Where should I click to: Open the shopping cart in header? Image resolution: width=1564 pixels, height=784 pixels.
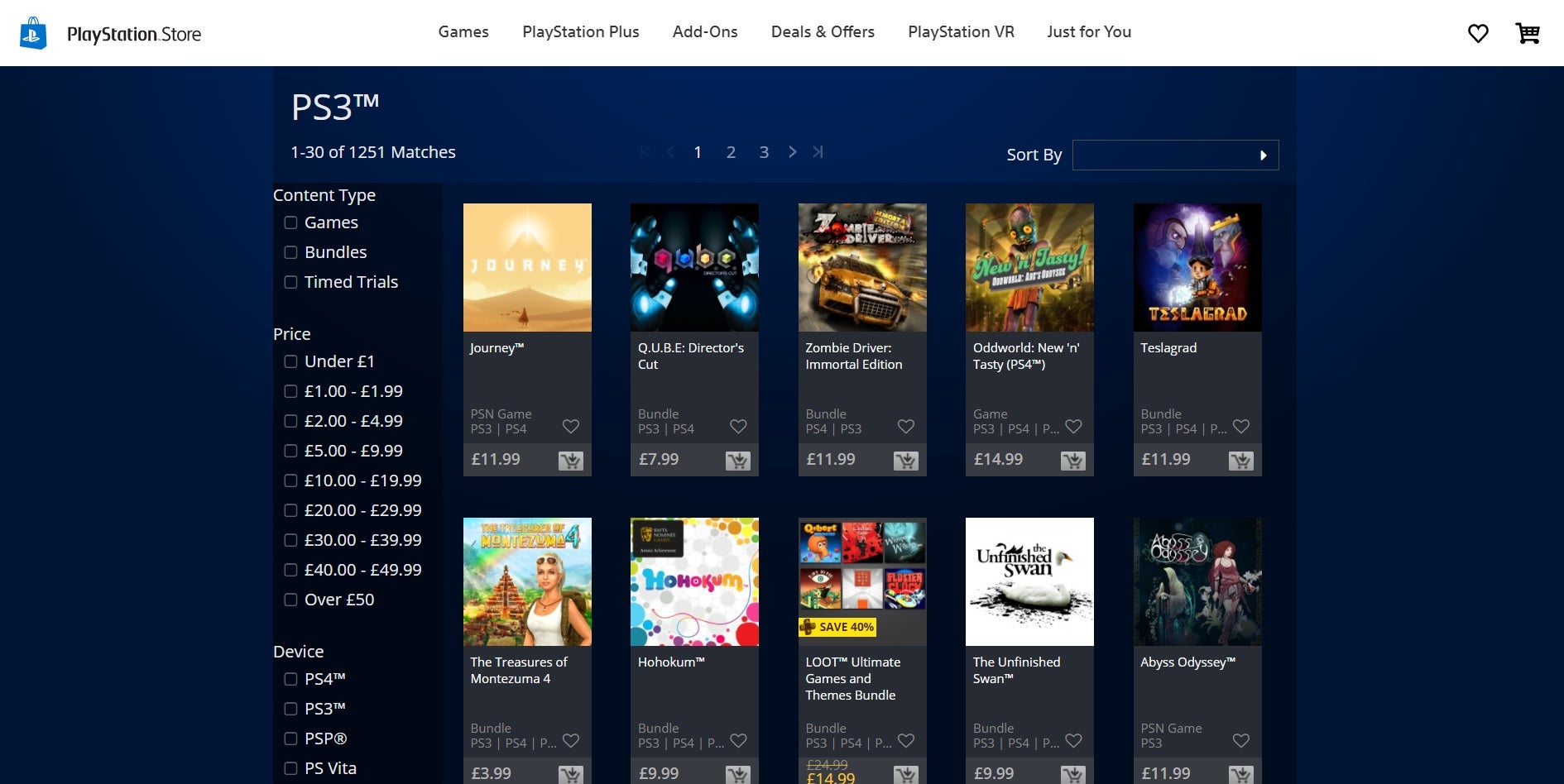point(1528,33)
